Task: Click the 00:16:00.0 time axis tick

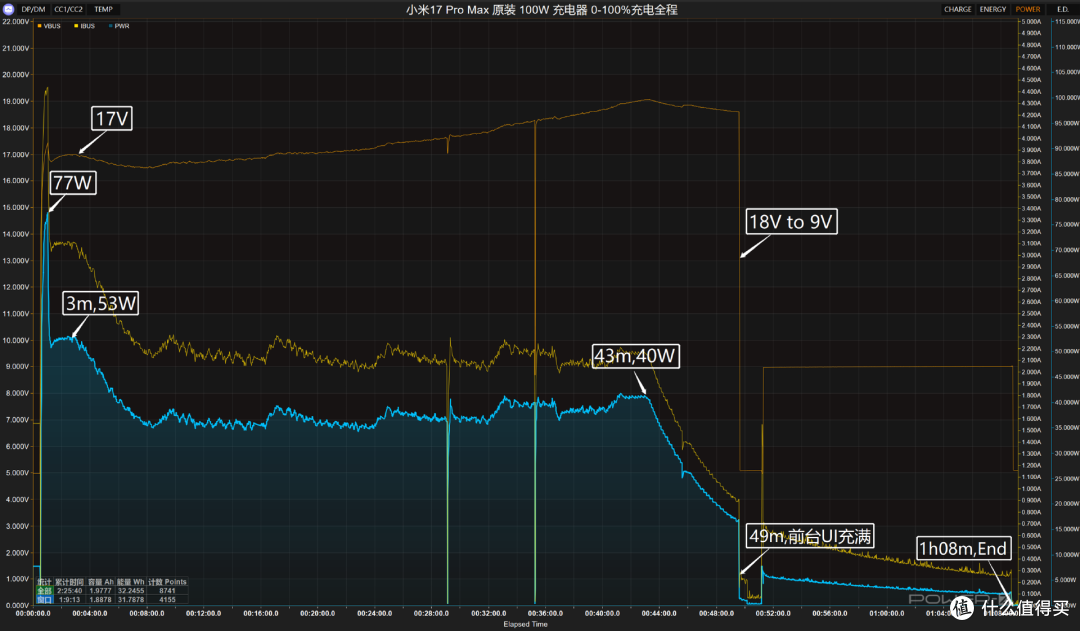Action: [x=260, y=613]
